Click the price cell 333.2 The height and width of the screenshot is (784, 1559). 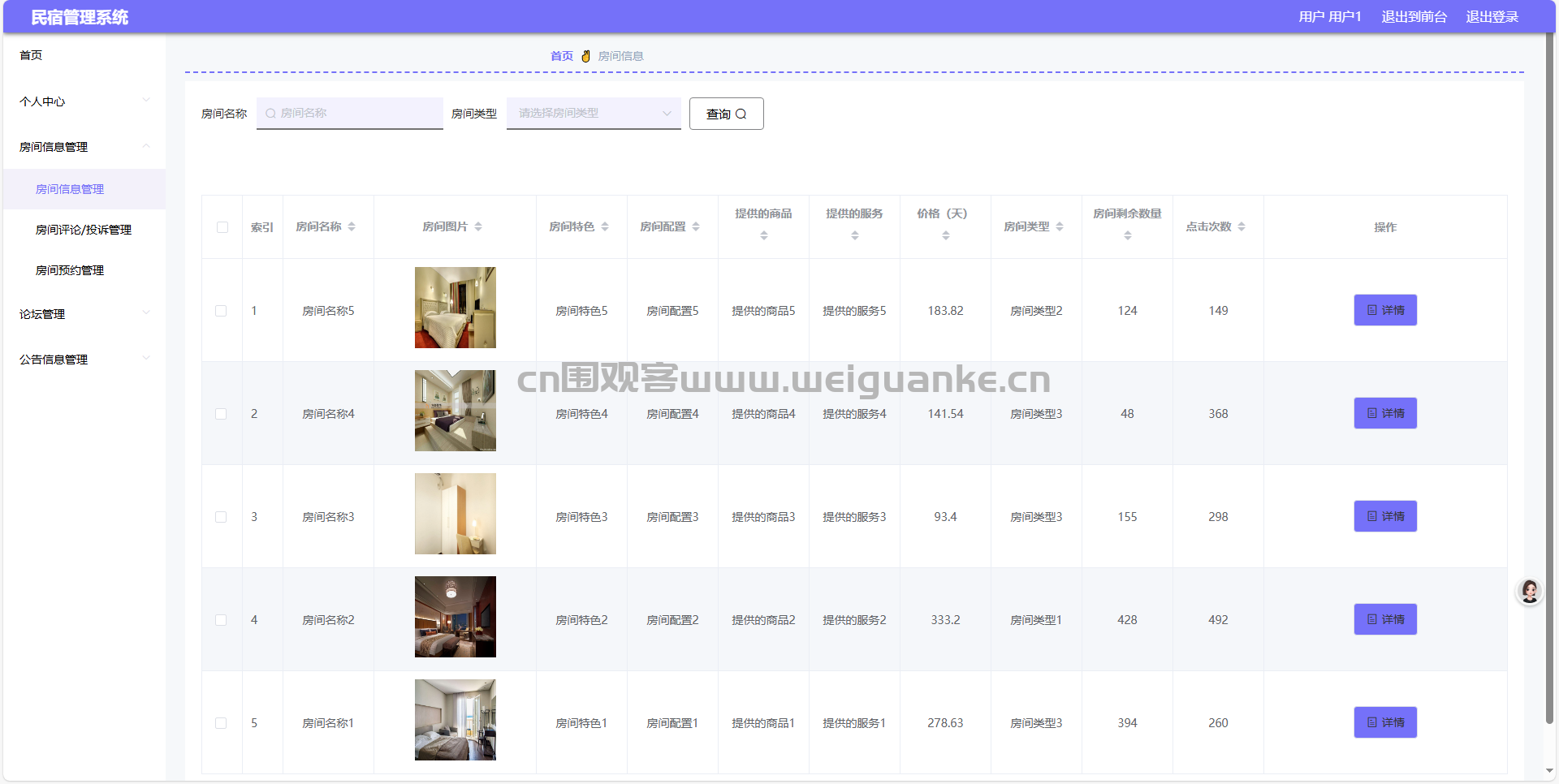coord(946,620)
